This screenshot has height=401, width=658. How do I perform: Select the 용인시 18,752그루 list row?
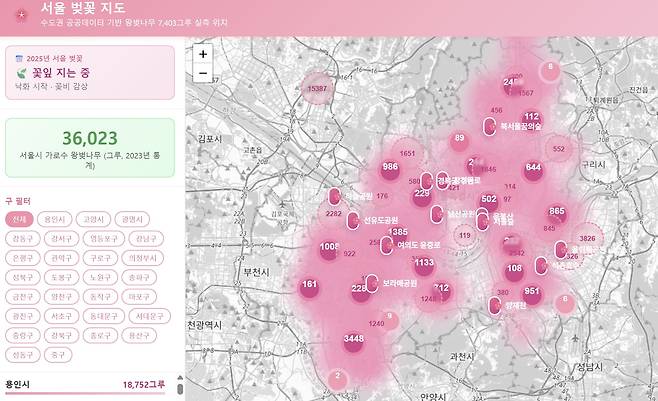pyautogui.click(x=85, y=386)
